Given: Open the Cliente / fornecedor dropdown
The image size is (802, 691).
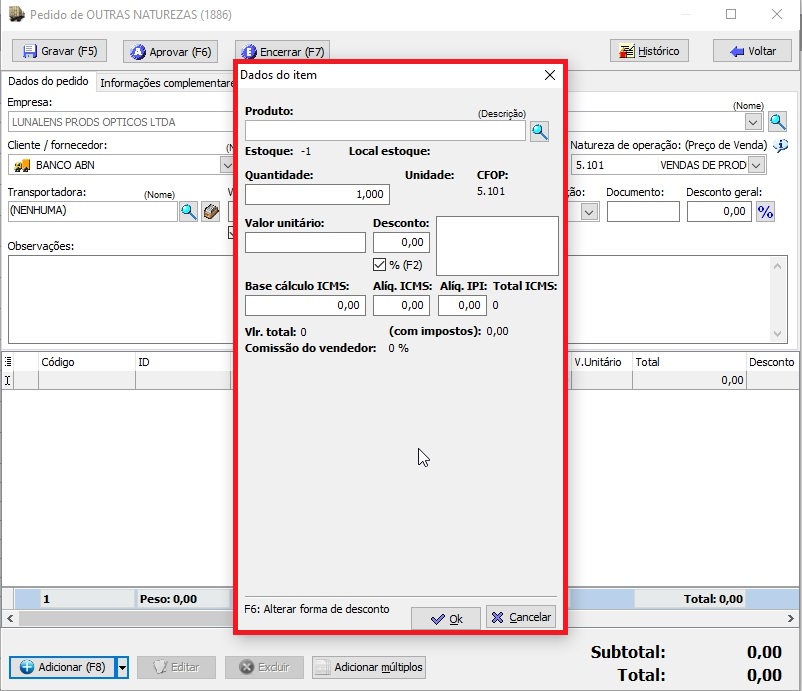Looking at the screenshot, I should (x=227, y=165).
